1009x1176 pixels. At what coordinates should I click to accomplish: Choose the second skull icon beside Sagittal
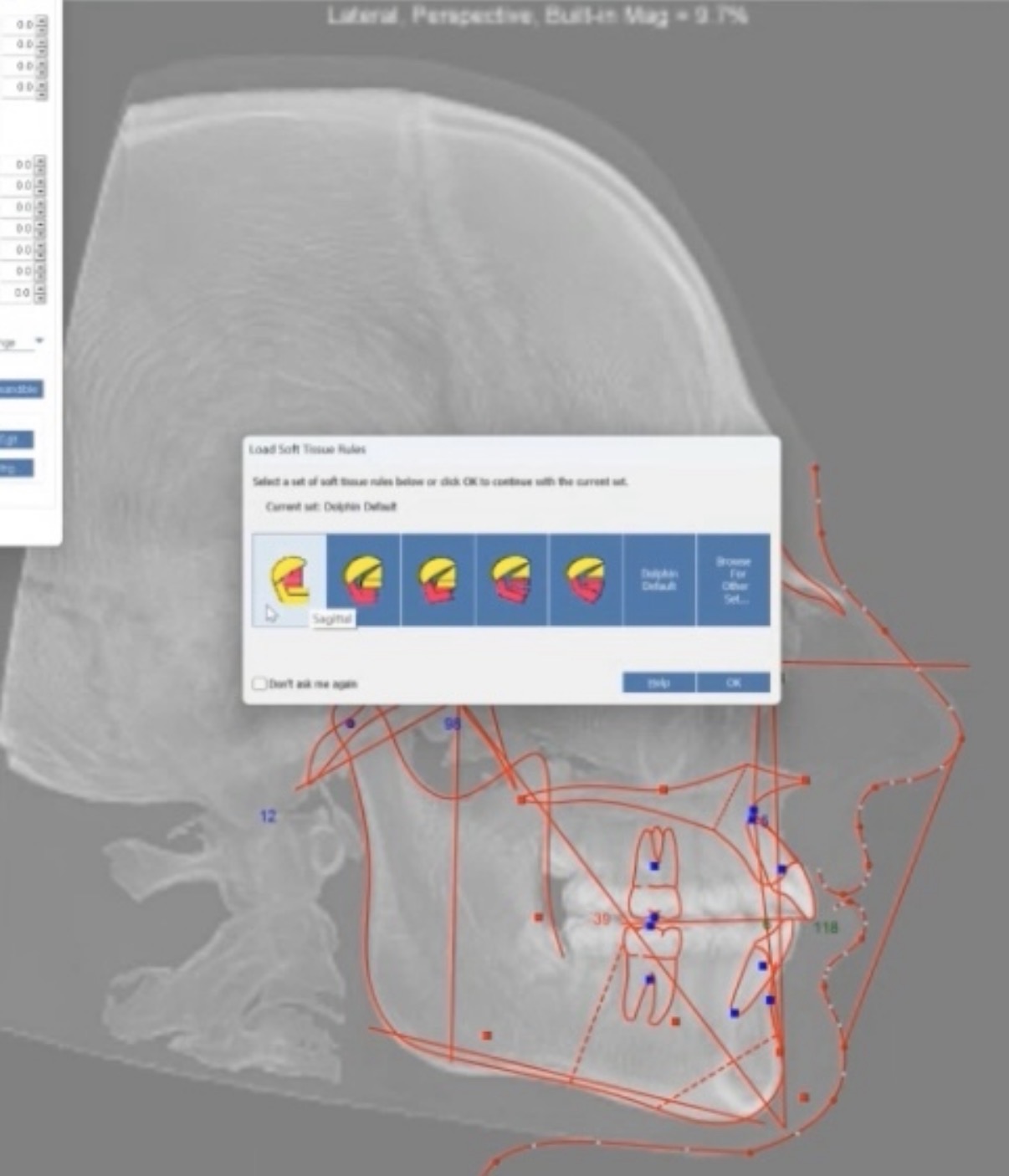[363, 580]
